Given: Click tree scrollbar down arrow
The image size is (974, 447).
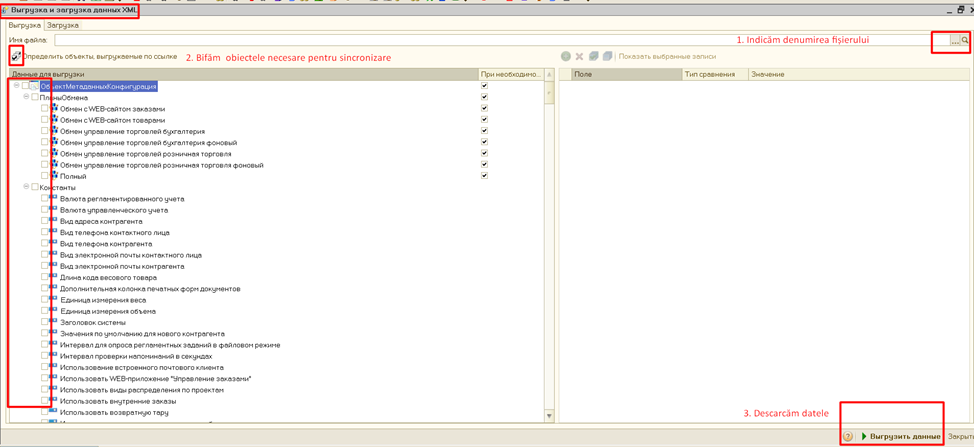Looking at the screenshot, I should (x=548, y=416).
